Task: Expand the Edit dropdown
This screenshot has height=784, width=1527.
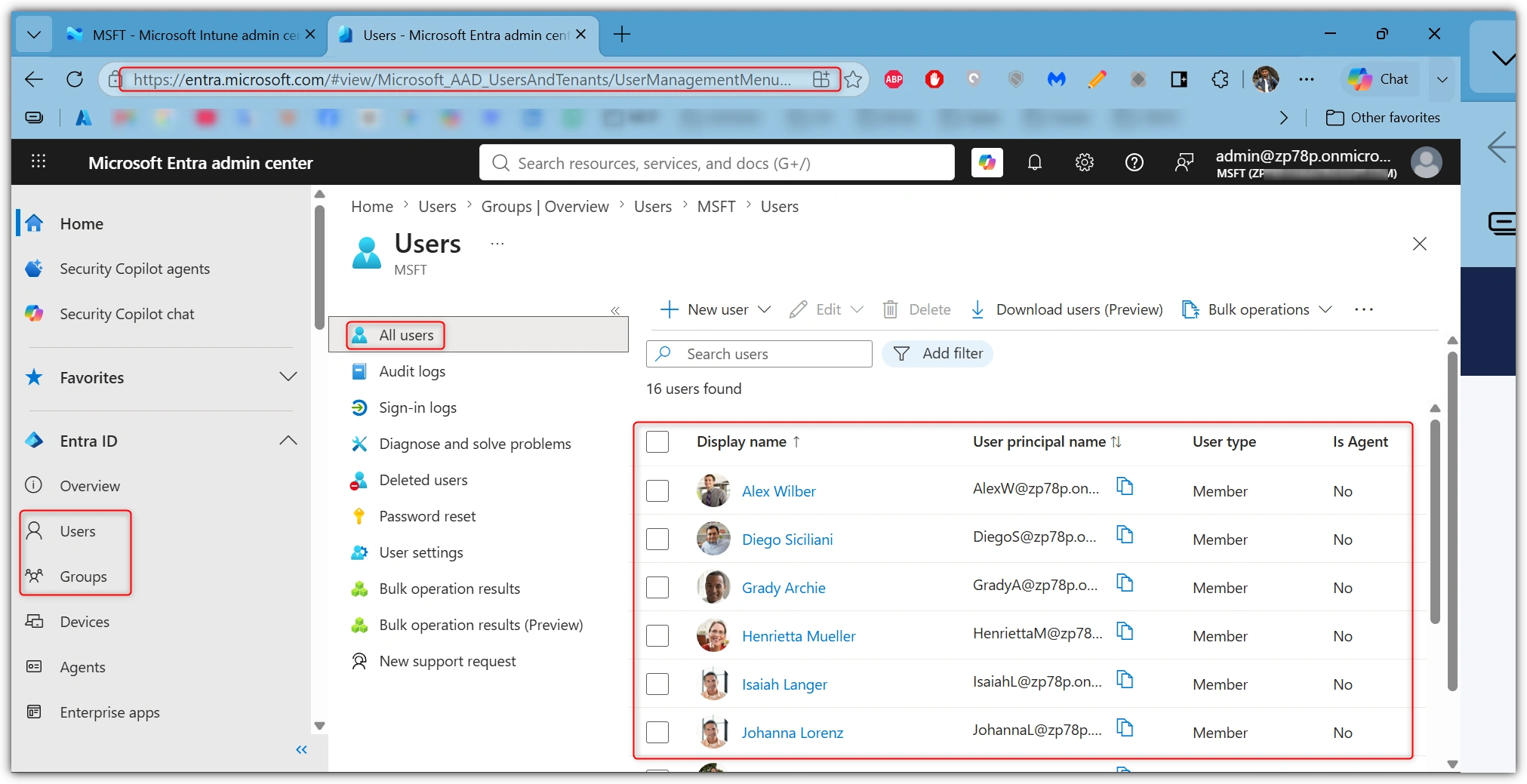Action: coord(857,309)
